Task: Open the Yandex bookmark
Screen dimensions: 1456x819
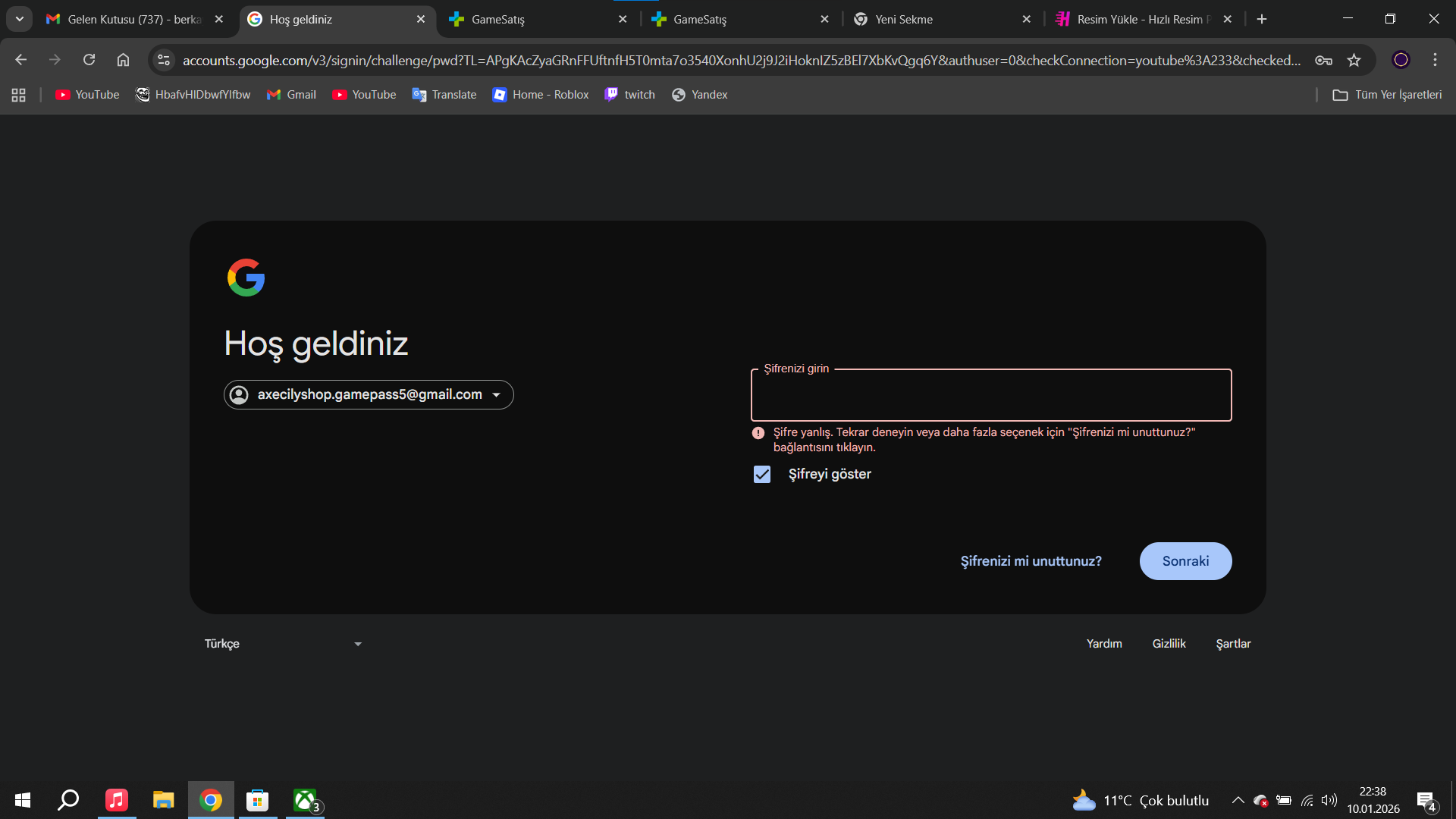Action: (699, 95)
